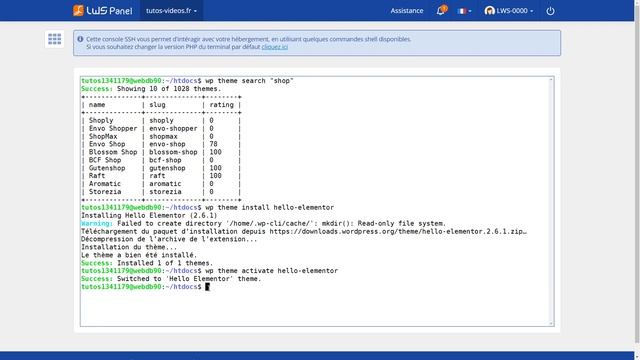Click the 'storezia' slug
Viewport: 640px width, 360px height.
165,192
